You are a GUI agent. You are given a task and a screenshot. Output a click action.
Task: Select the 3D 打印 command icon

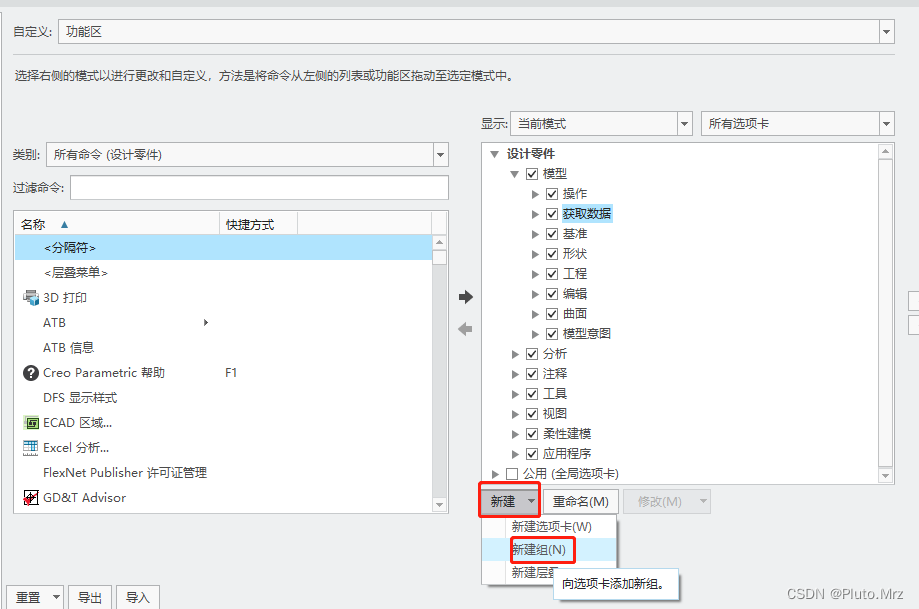click(32, 297)
